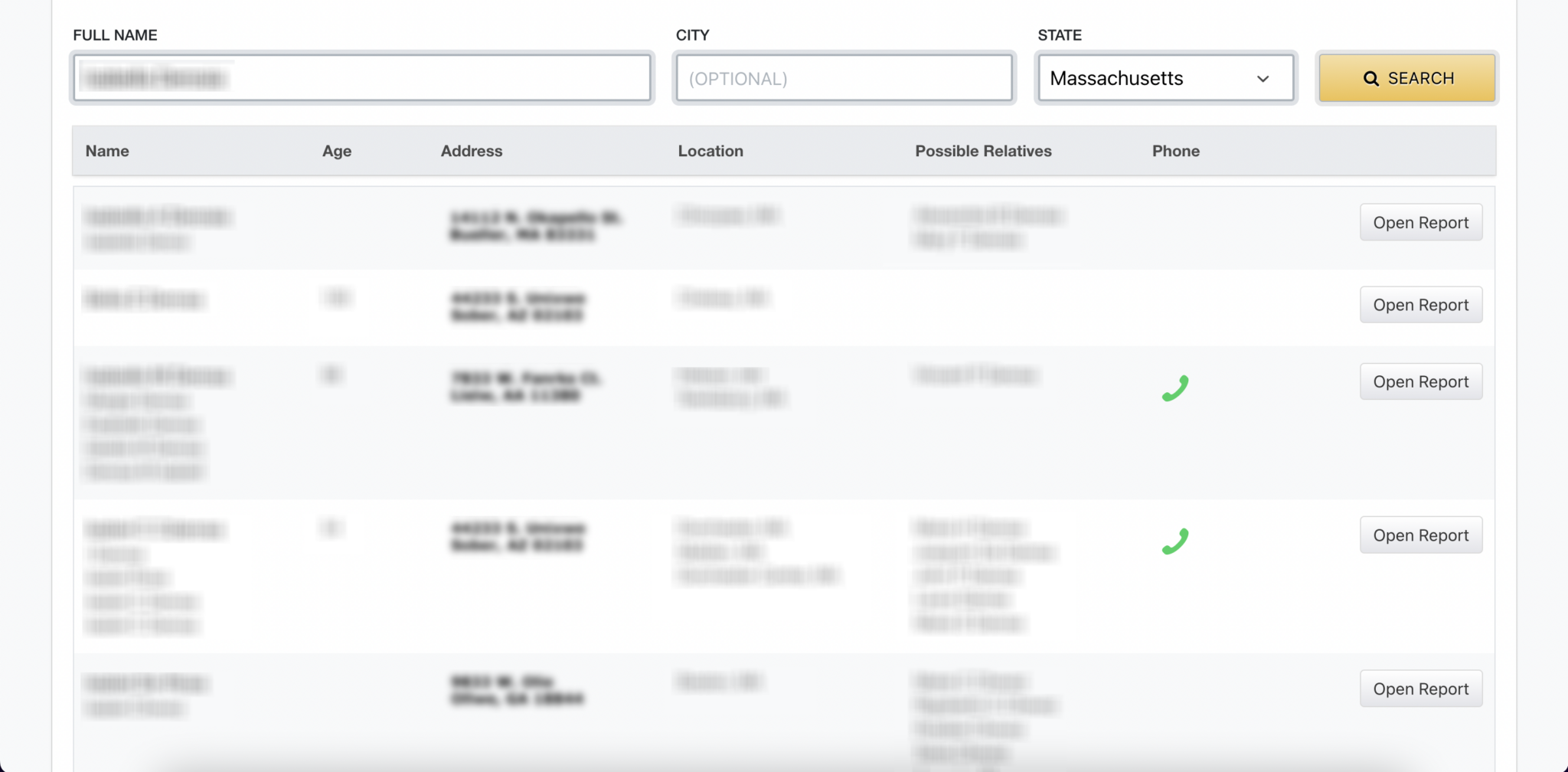Image resolution: width=1568 pixels, height=772 pixels.
Task: Click the Location column header
Action: tap(710, 151)
